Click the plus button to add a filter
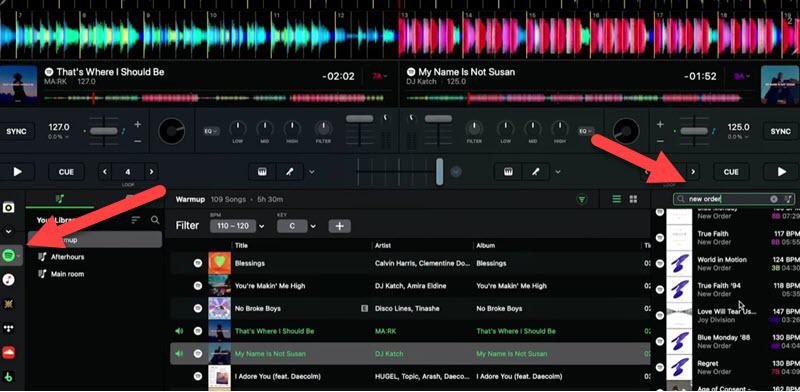 pos(340,226)
